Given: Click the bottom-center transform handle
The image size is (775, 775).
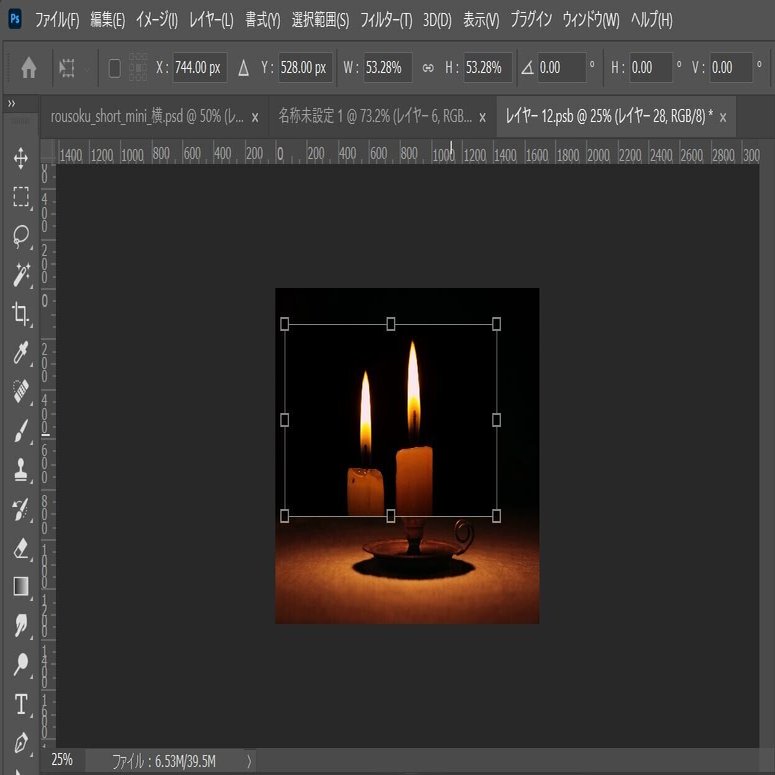Looking at the screenshot, I should [x=390, y=516].
